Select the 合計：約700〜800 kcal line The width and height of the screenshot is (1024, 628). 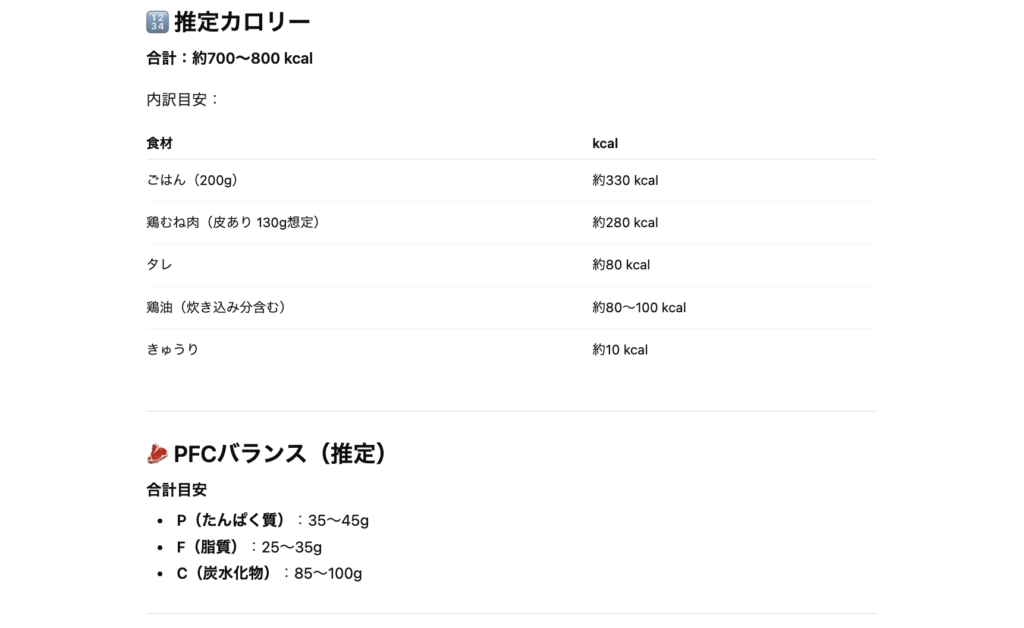coord(229,59)
